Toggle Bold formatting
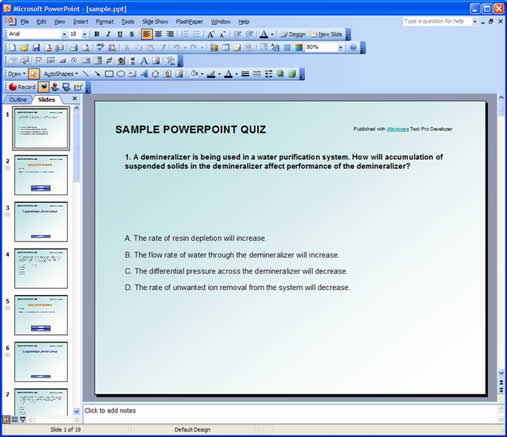The image size is (507, 437). click(x=97, y=34)
